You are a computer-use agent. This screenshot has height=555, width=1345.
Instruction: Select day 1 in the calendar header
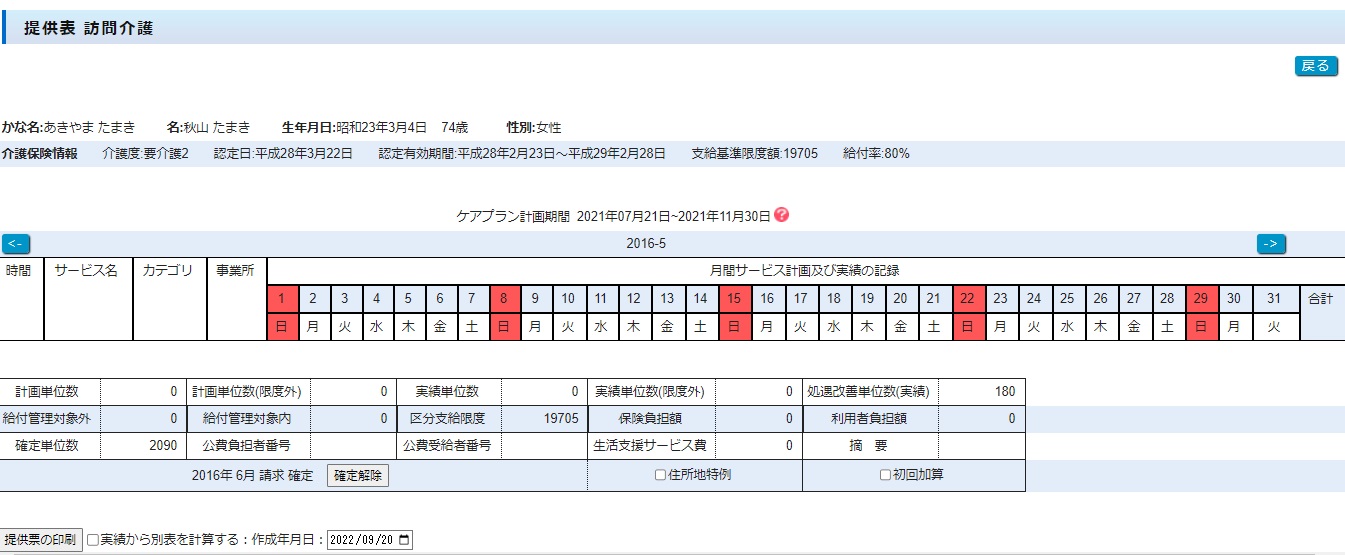(282, 298)
